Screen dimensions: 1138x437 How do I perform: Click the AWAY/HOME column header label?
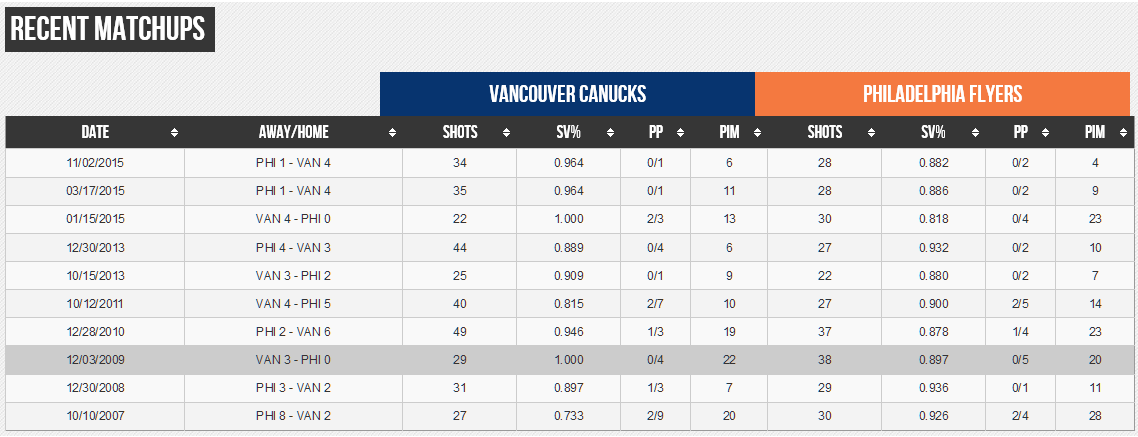pyautogui.click(x=293, y=132)
